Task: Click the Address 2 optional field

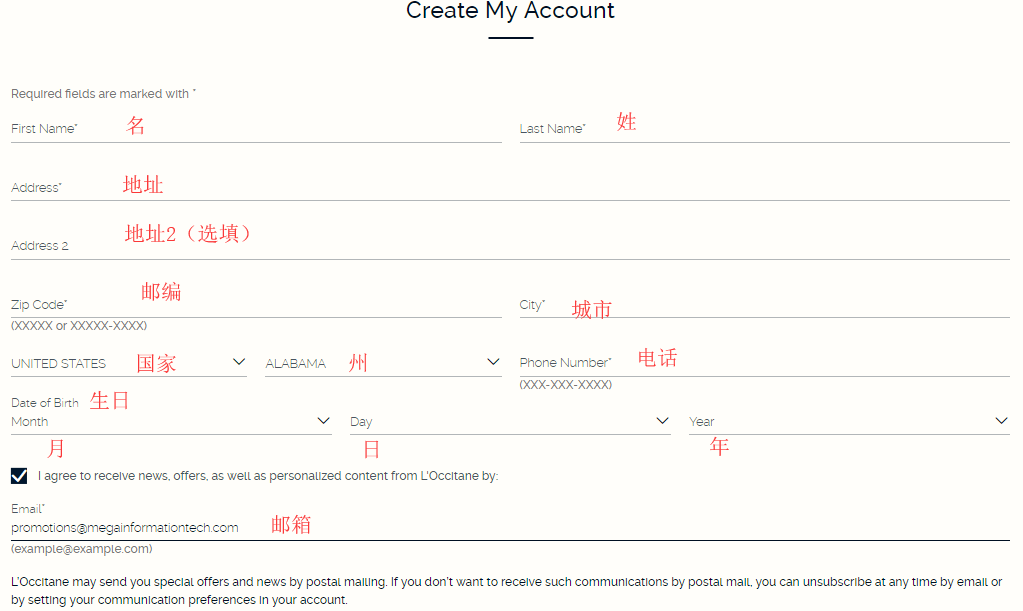Action: point(510,246)
